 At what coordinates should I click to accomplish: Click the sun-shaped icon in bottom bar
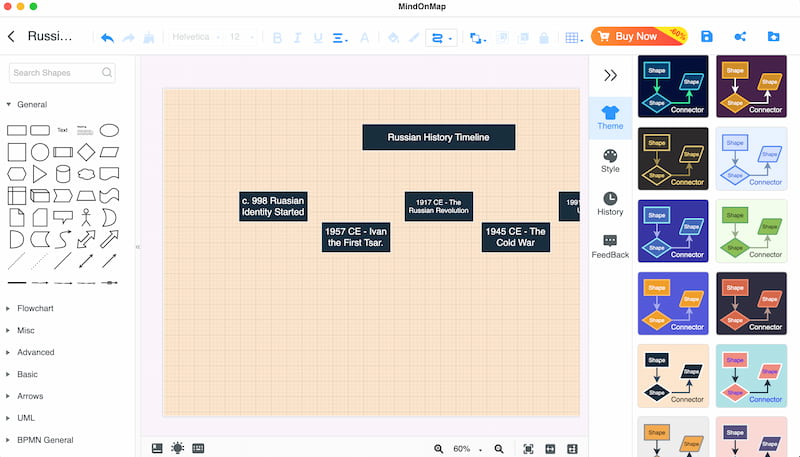tap(177, 448)
